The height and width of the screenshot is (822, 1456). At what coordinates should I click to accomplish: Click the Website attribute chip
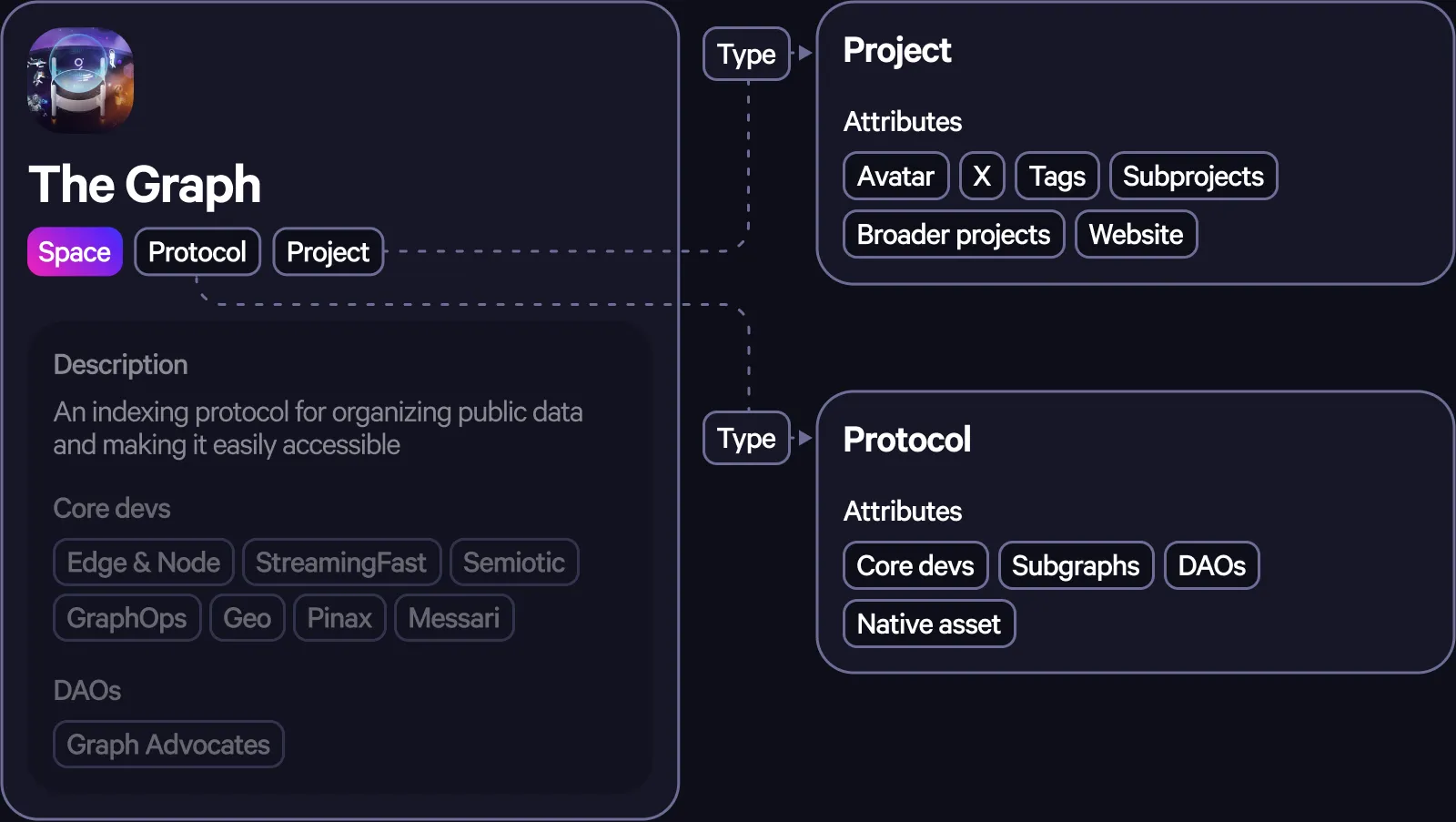[x=1137, y=234]
